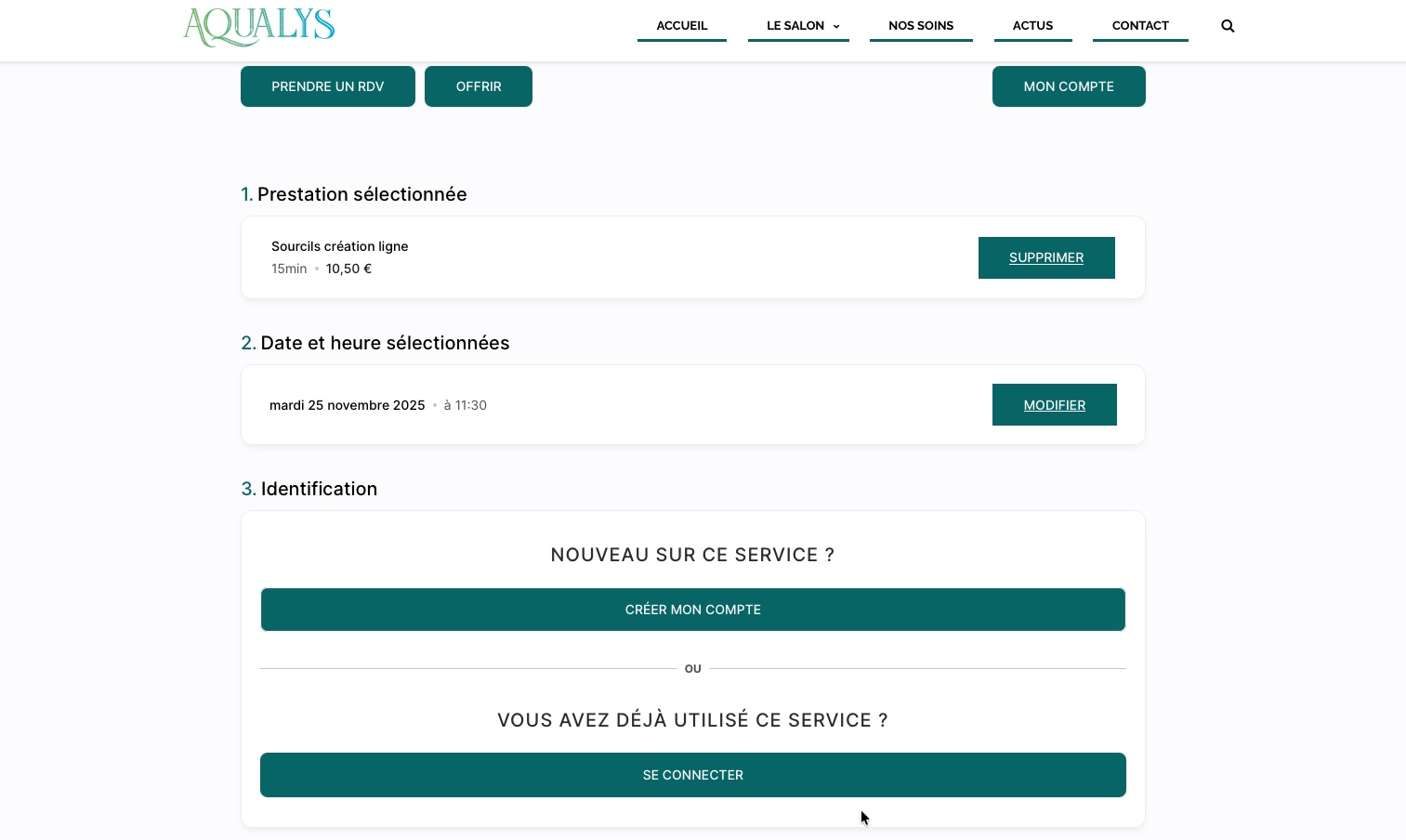Viewport: 1406px width, 840px height.
Task: Click the 10,50 € price
Action: click(348, 269)
